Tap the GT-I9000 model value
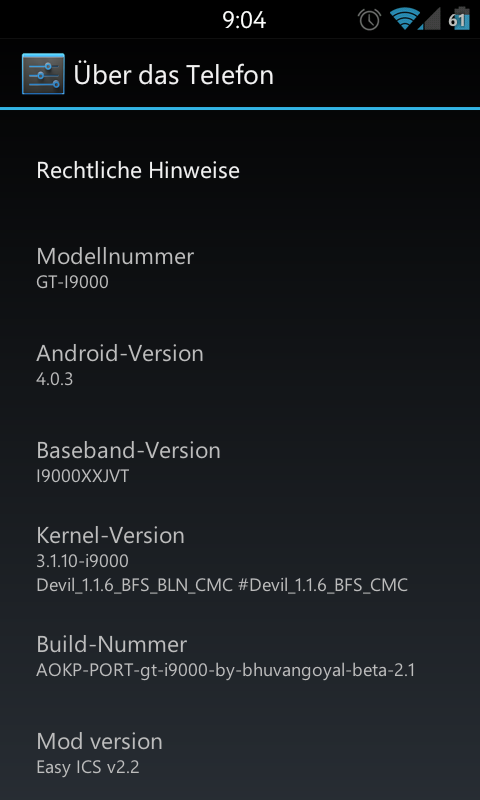The image size is (480, 800). (x=72, y=282)
